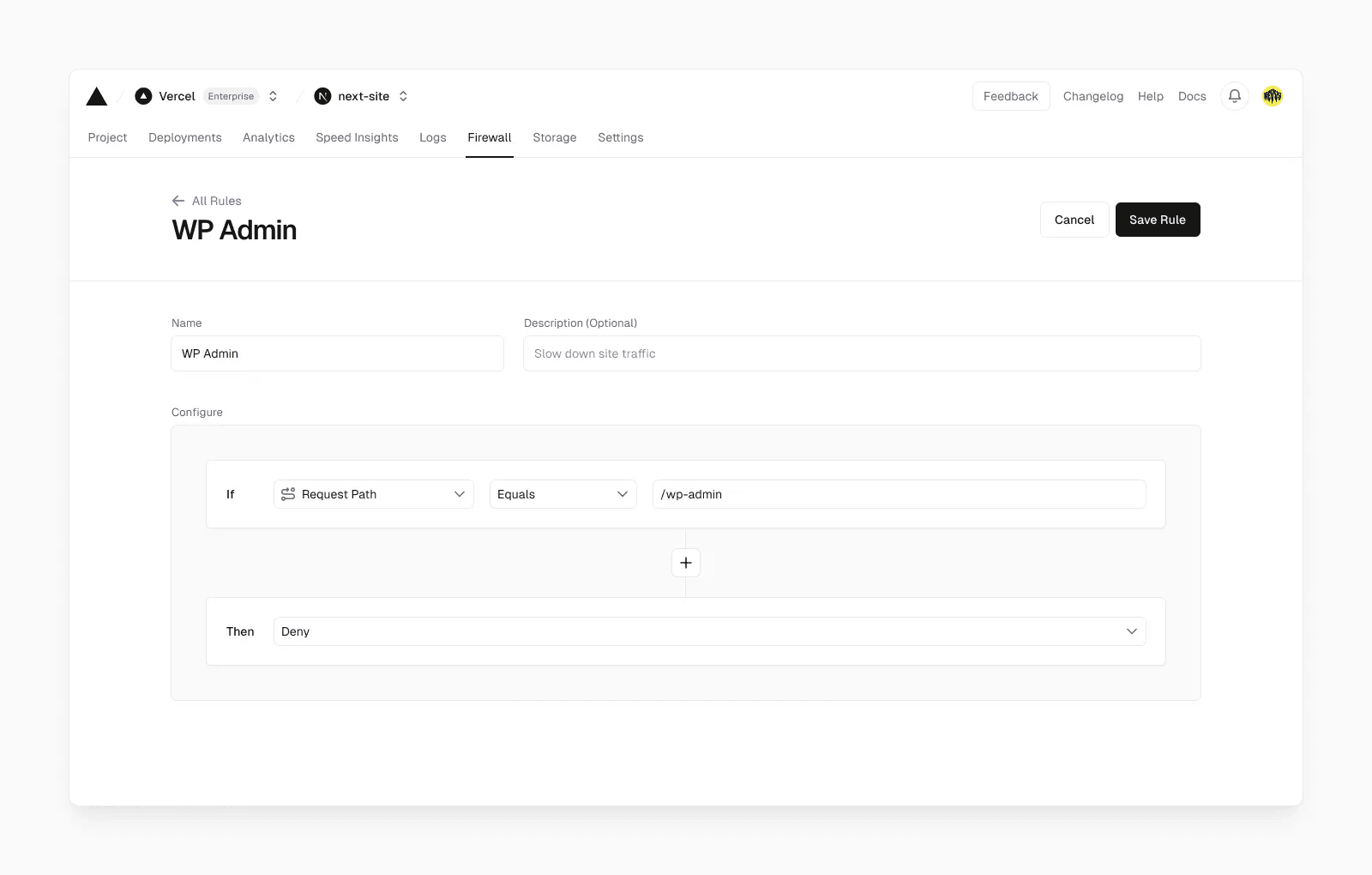Follow the Docs link
The image size is (1372, 875).
click(x=1192, y=96)
